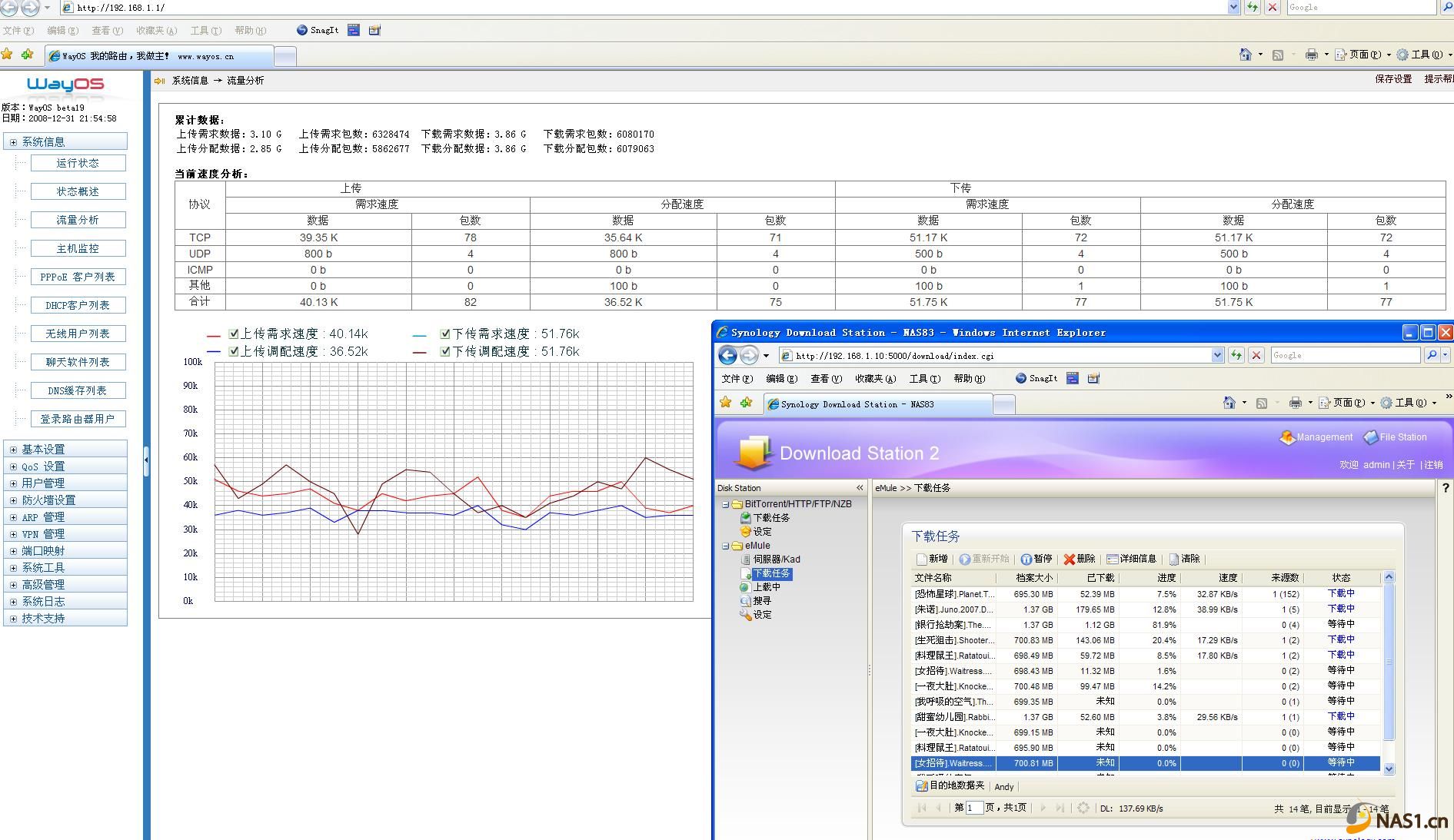Pause the task with the 暂停 icon
1454x840 pixels.
[1026, 559]
